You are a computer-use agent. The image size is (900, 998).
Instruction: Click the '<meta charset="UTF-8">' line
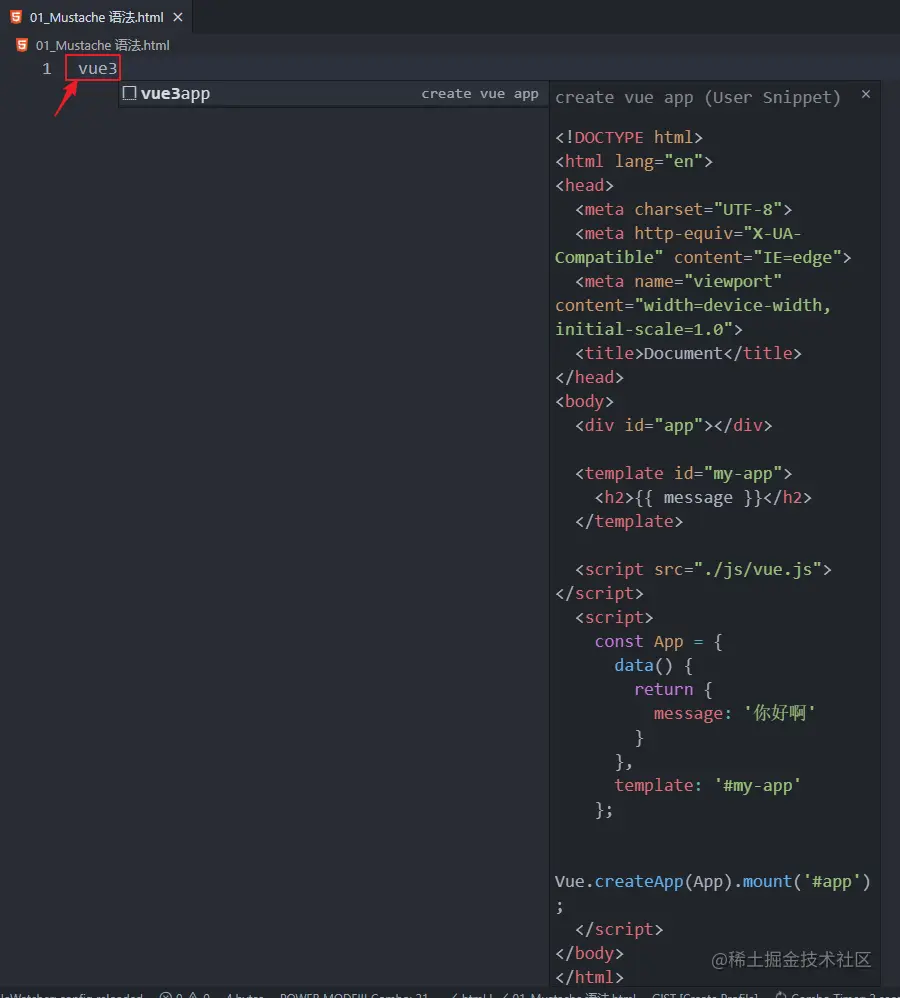[684, 209]
